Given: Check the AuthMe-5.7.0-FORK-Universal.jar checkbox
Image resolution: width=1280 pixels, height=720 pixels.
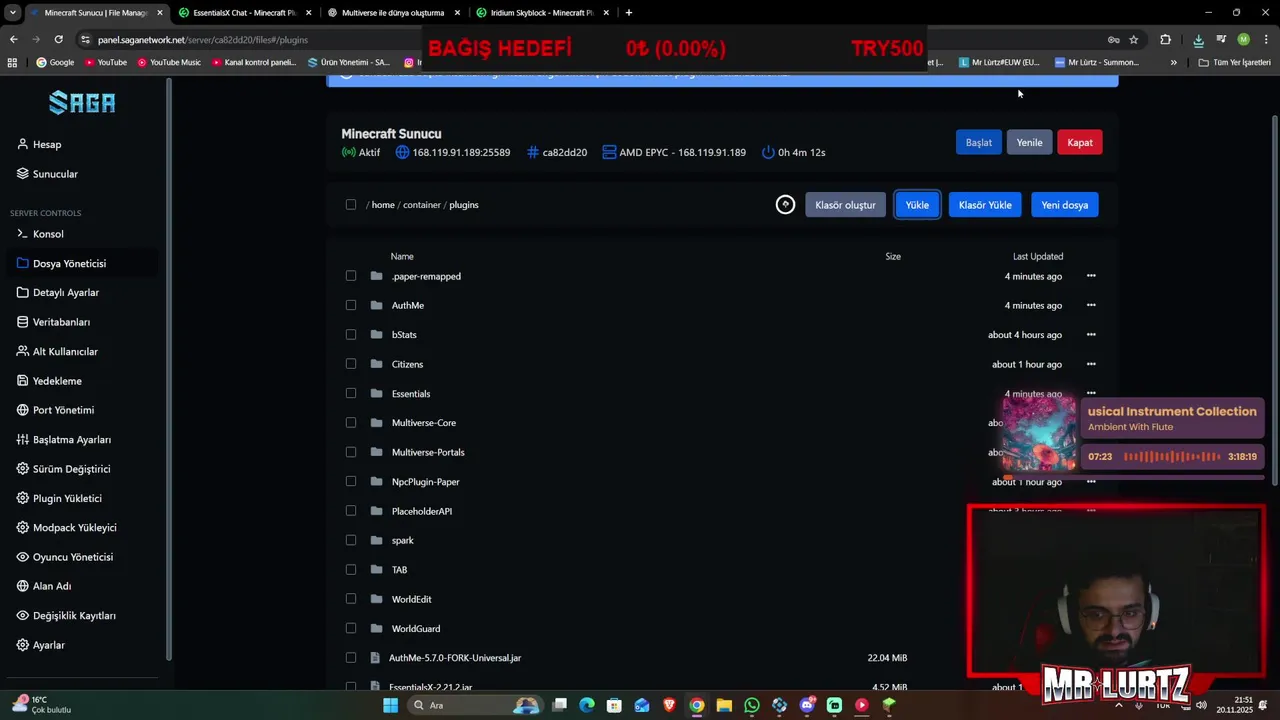Looking at the screenshot, I should pos(351,658).
